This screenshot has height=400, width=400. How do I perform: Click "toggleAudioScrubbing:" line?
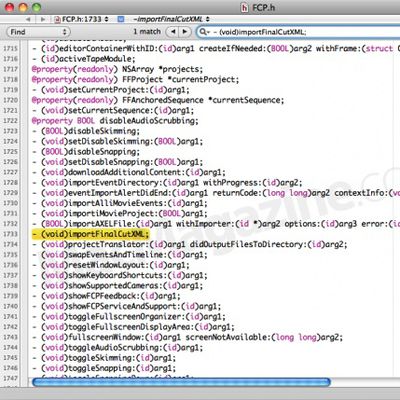[117, 348]
